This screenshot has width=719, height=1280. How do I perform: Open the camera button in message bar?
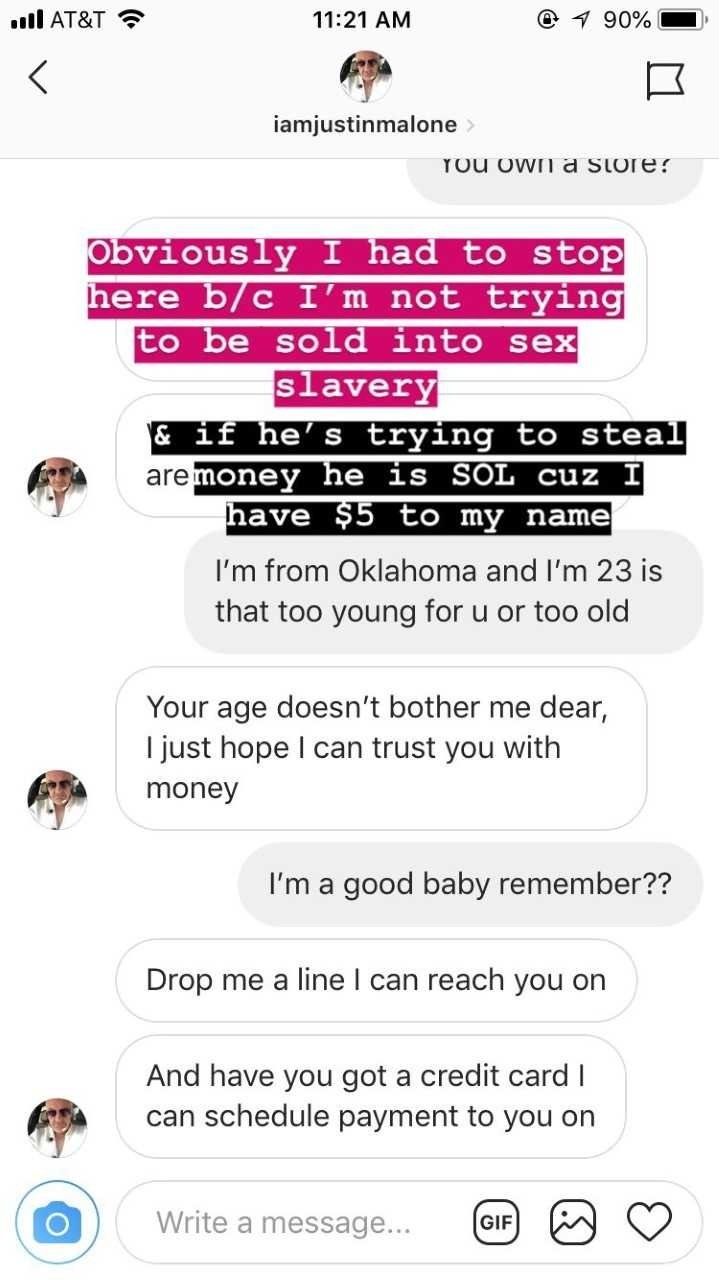[x=57, y=1223]
